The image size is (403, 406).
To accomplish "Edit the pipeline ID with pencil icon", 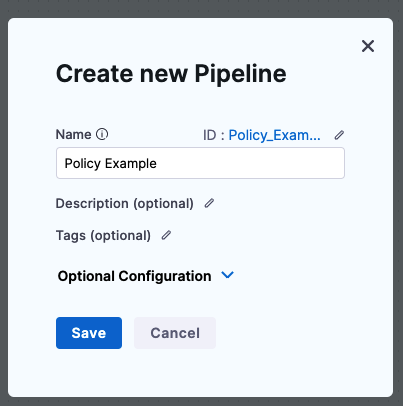I will pyautogui.click(x=339, y=135).
